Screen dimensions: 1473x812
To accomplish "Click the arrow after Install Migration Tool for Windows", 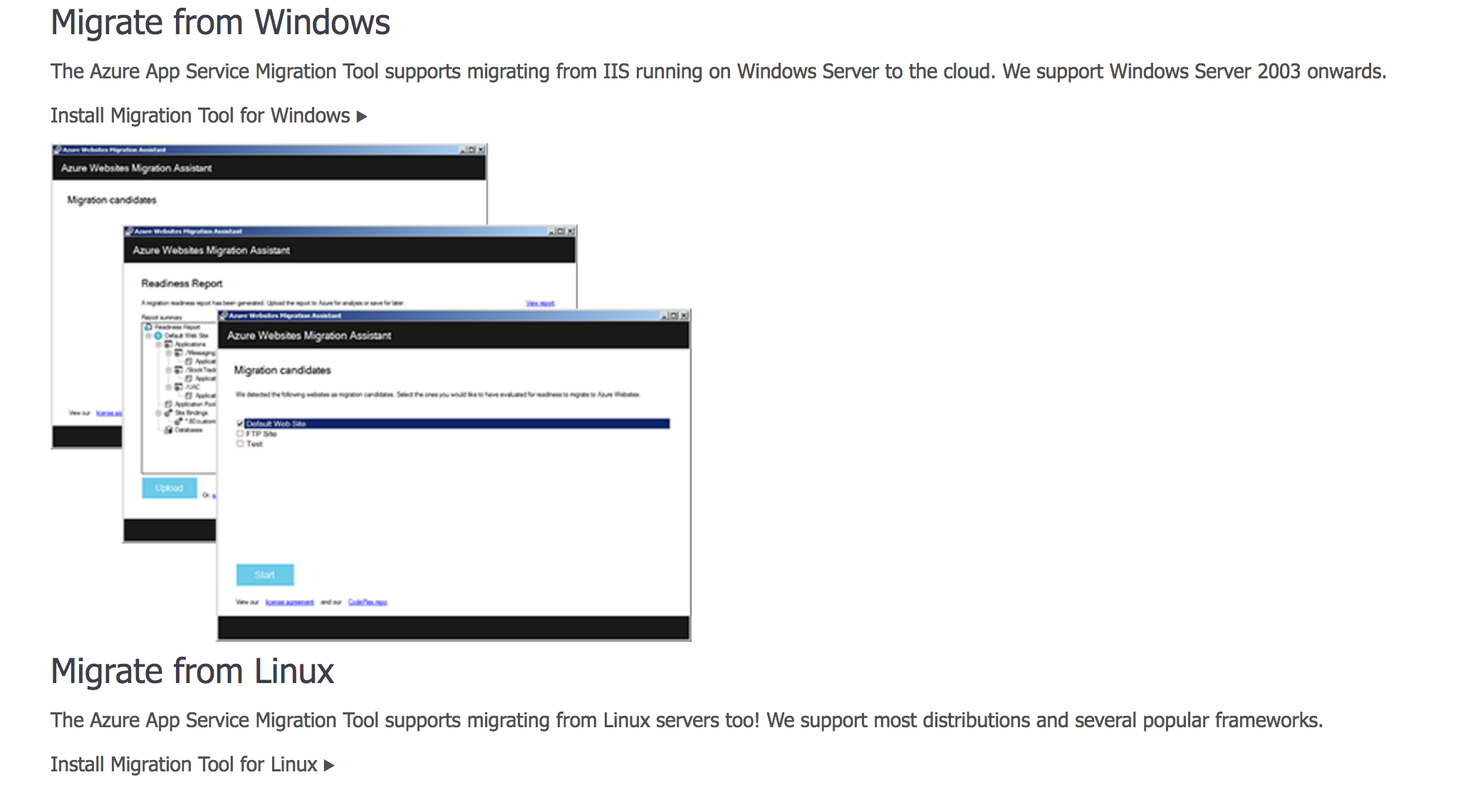I will click(x=362, y=116).
